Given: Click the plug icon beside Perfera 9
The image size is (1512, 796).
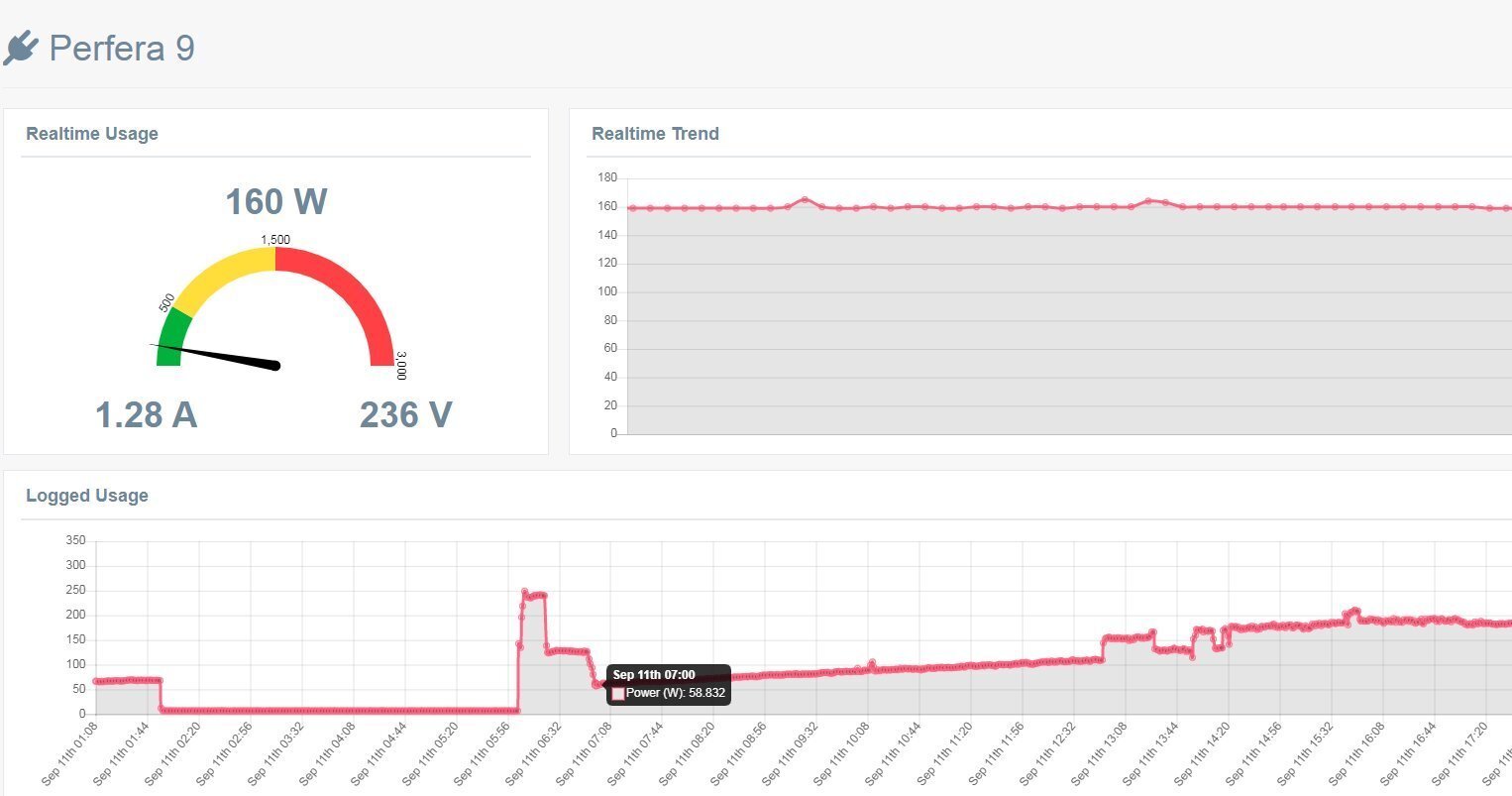Looking at the screenshot, I should tap(21, 48).
